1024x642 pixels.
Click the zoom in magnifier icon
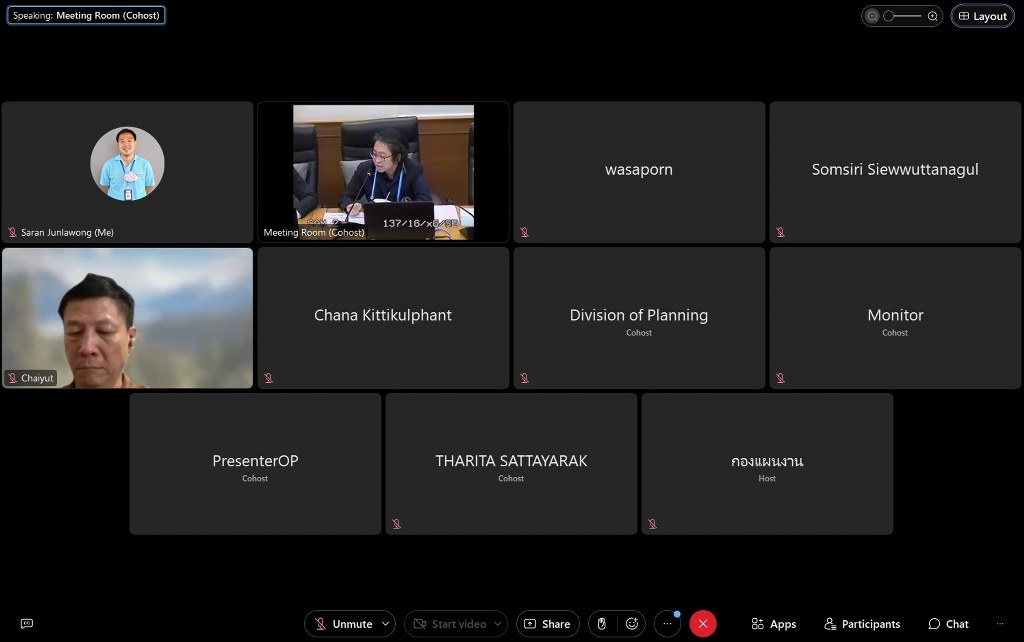(x=932, y=16)
